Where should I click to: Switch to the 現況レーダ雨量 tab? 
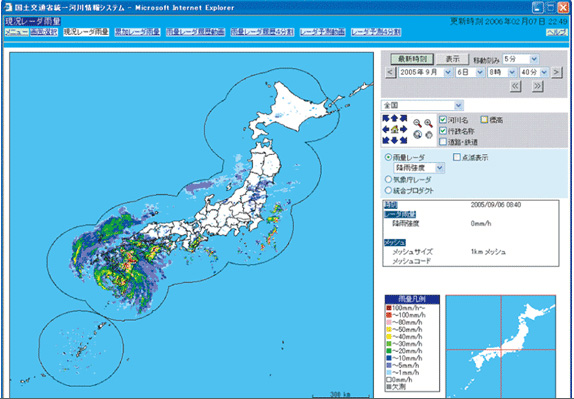[86, 32]
